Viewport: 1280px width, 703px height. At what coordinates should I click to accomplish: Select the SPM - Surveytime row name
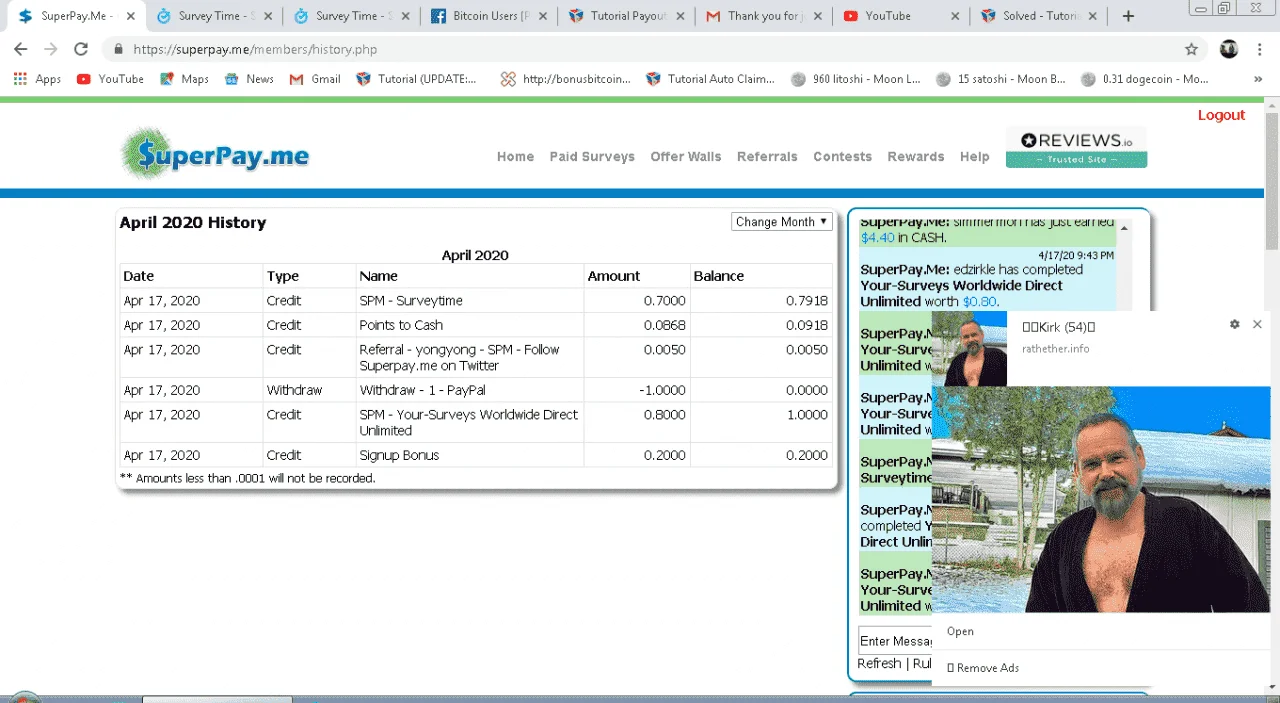(411, 300)
